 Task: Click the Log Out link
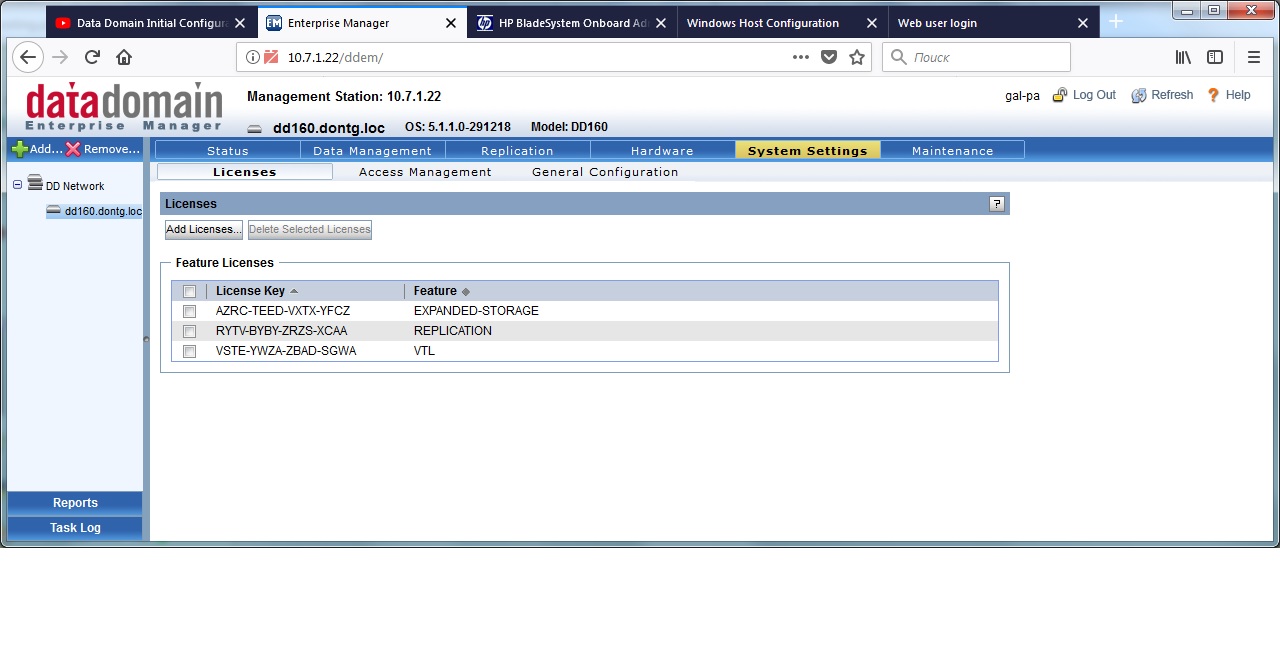pos(1094,95)
